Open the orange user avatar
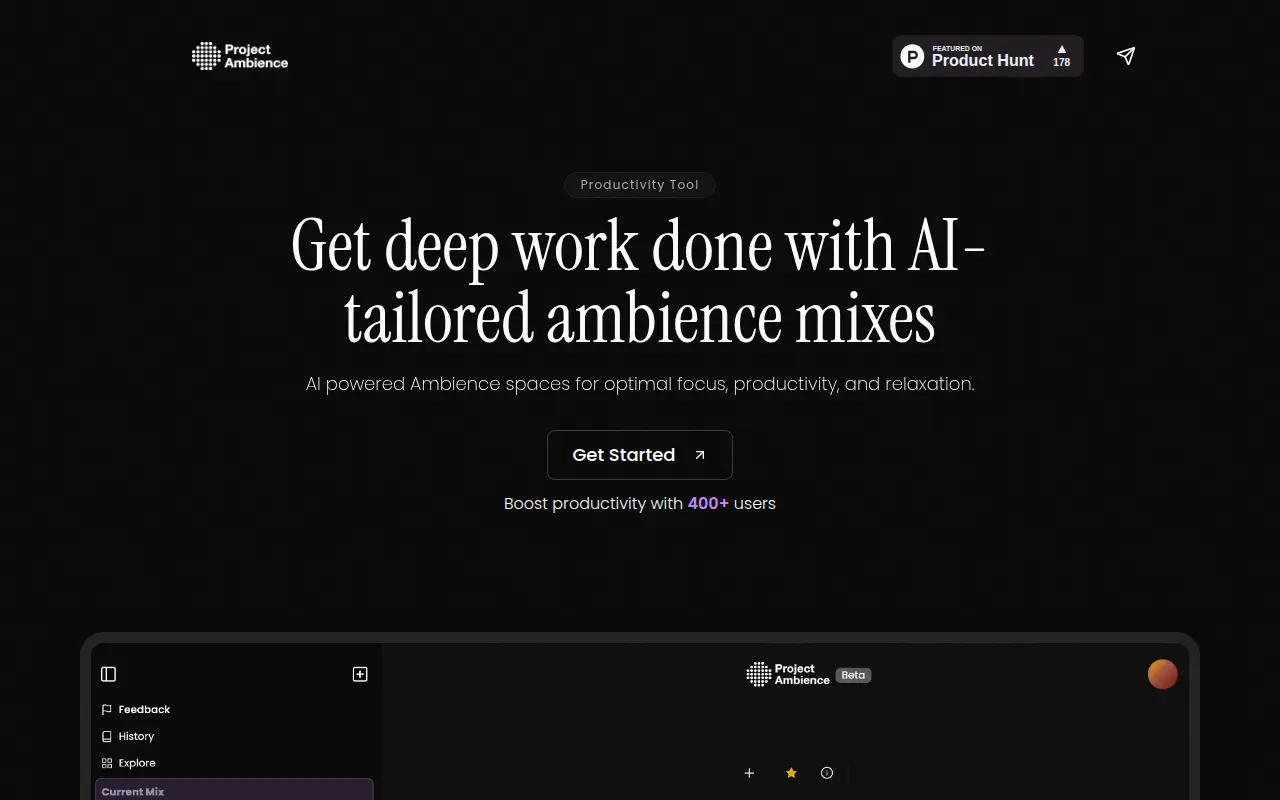The width and height of the screenshot is (1280, 800). pos(1162,674)
